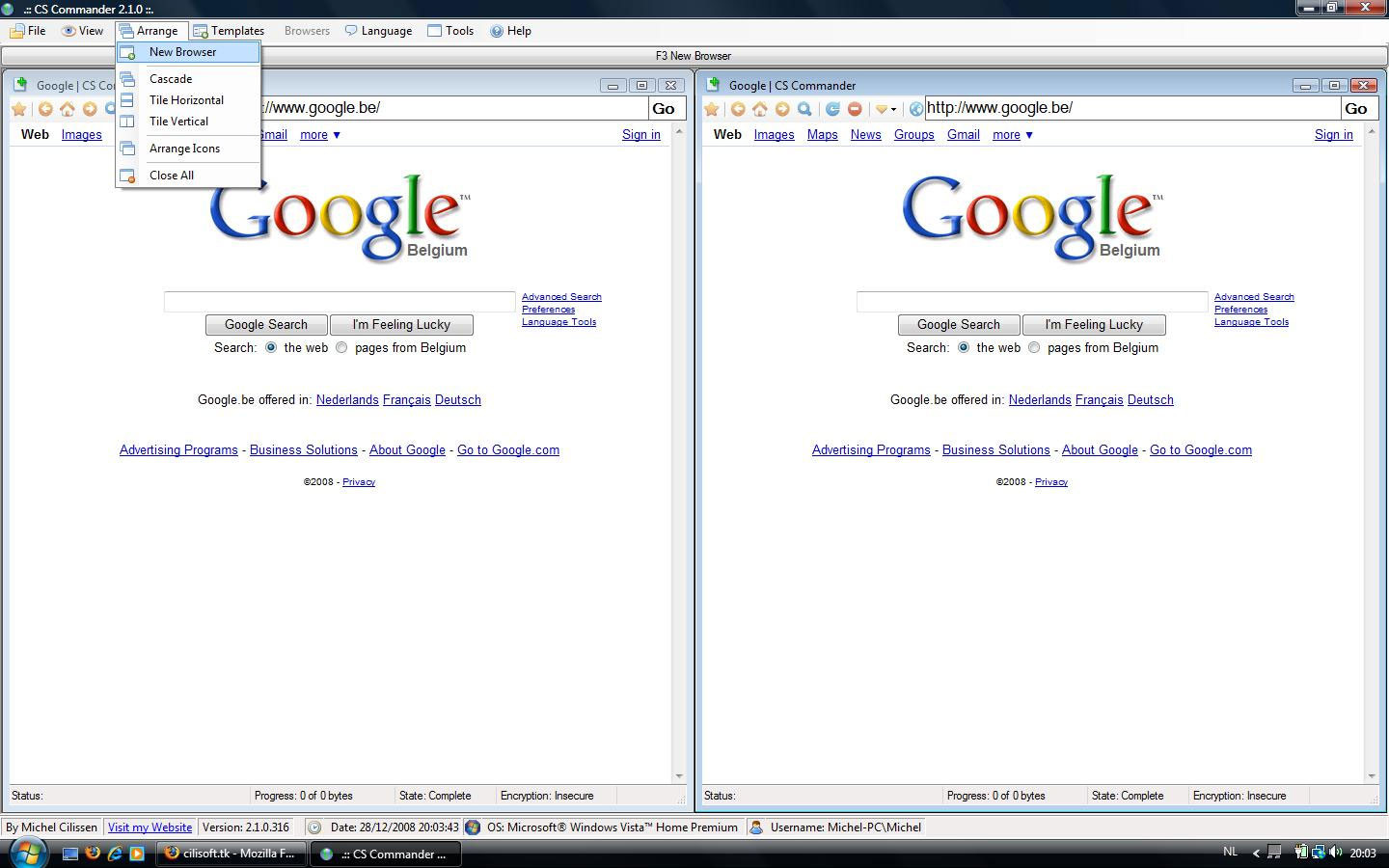The width and height of the screenshot is (1389, 868).
Task: Click Google search box in left browser
Action: [340, 302]
